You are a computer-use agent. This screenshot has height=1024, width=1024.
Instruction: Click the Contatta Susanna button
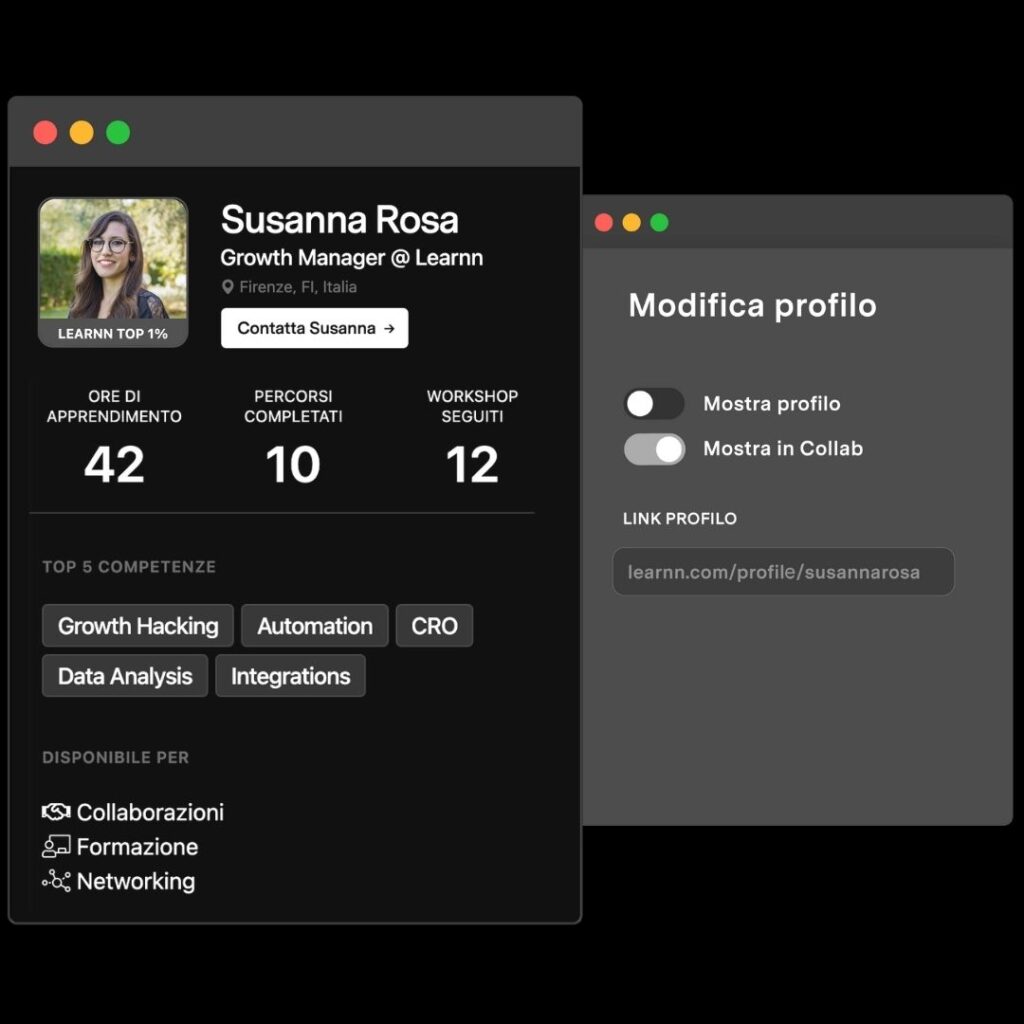(x=314, y=328)
